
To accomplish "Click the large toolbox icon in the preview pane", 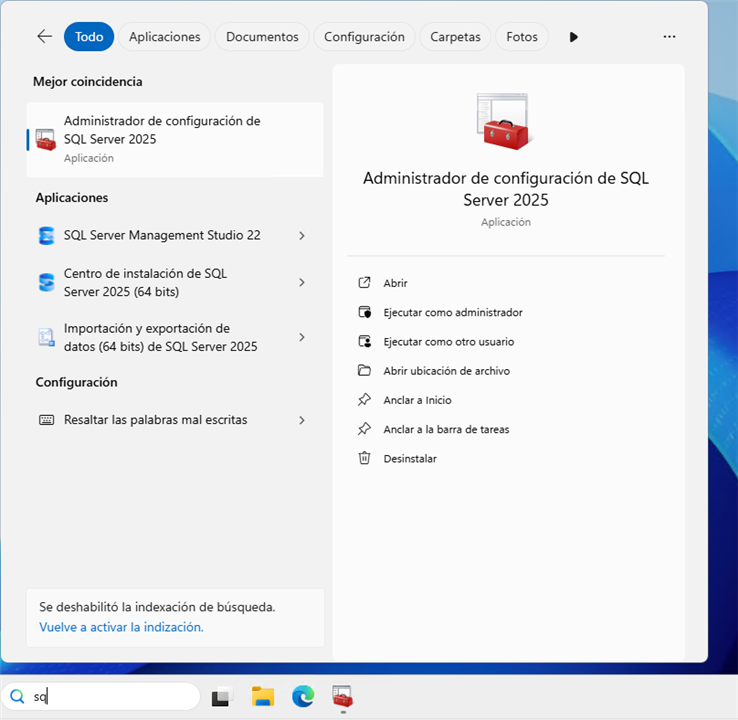I will 505,122.
